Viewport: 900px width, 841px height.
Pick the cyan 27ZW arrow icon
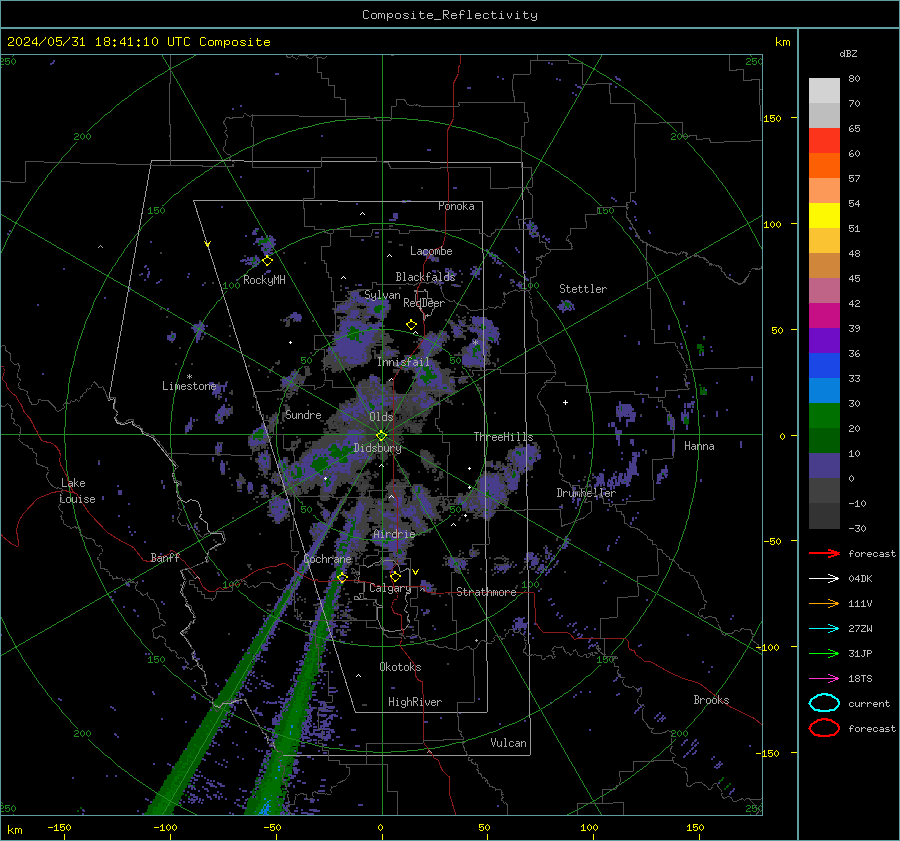coord(824,629)
